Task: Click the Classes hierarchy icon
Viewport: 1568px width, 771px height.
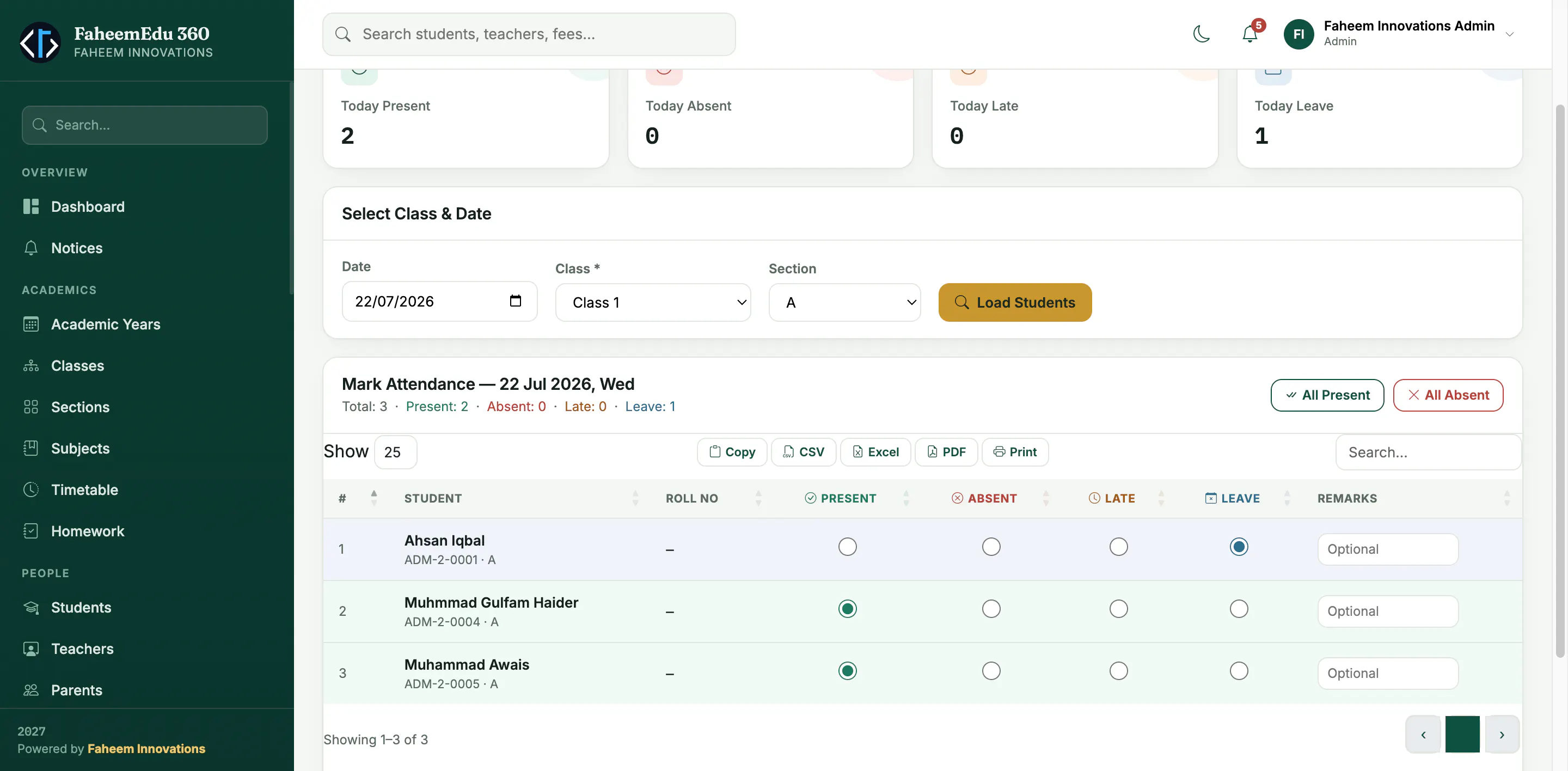Action: point(30,366)
